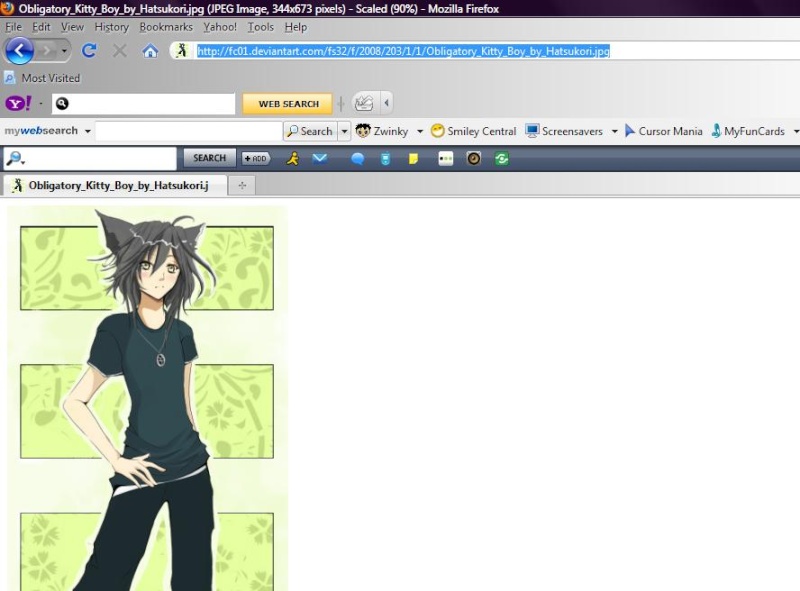Click the Screensavers text link
800x591 pixels.
coord(572,131)
